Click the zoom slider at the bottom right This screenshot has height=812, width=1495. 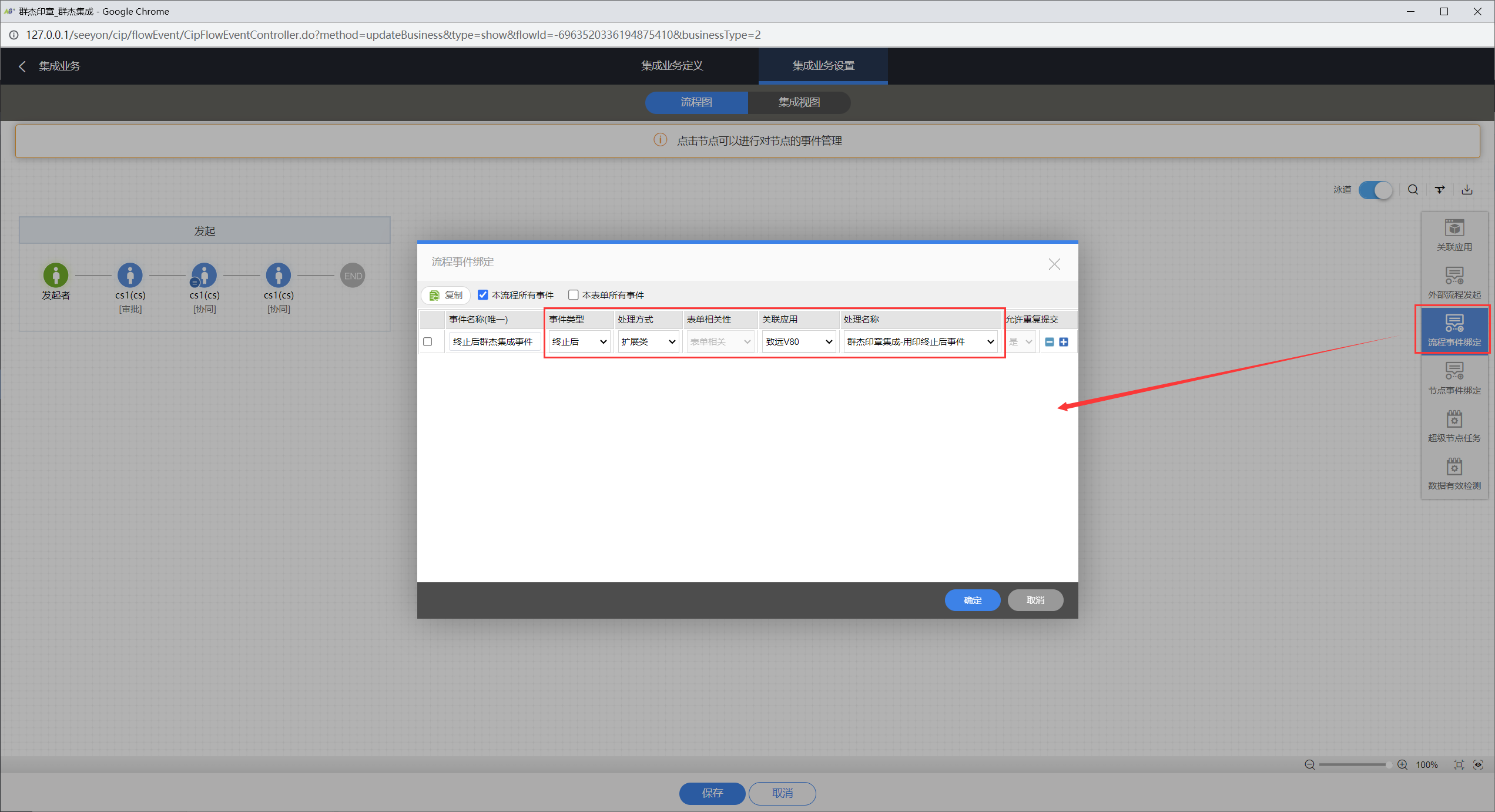(x=1353, y=764)
